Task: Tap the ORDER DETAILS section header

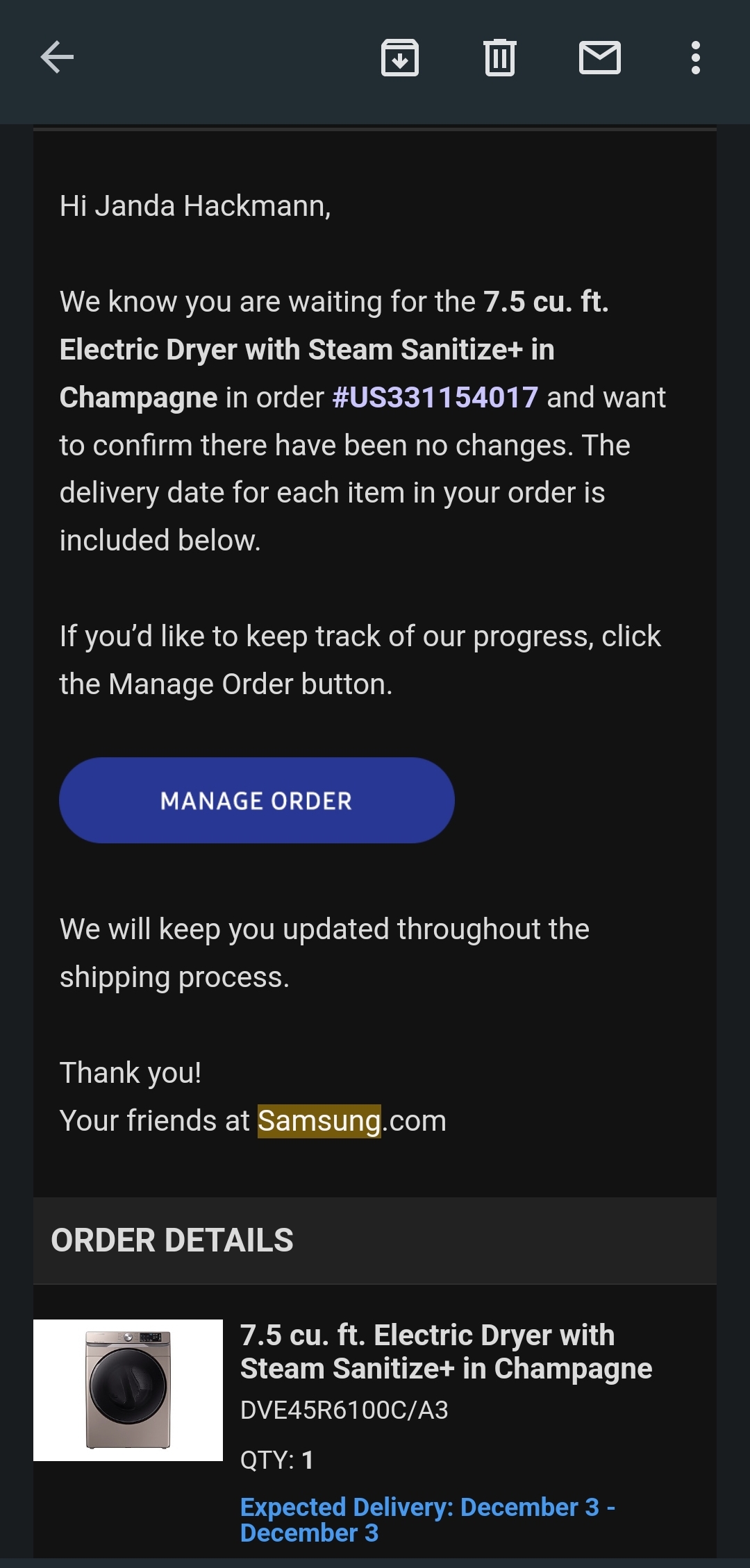Action: pos(172,1240)
